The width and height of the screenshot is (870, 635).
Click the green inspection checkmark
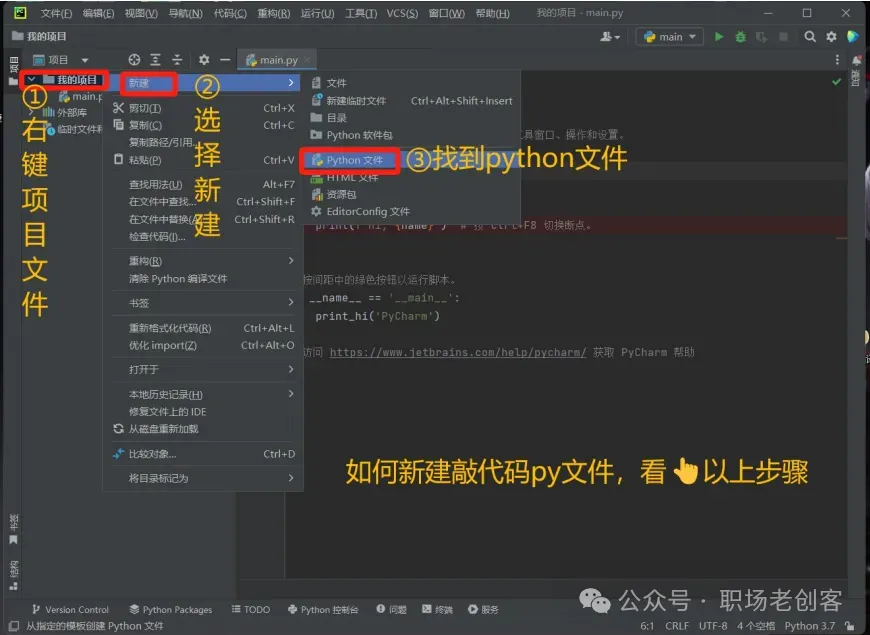coord(836,82)
